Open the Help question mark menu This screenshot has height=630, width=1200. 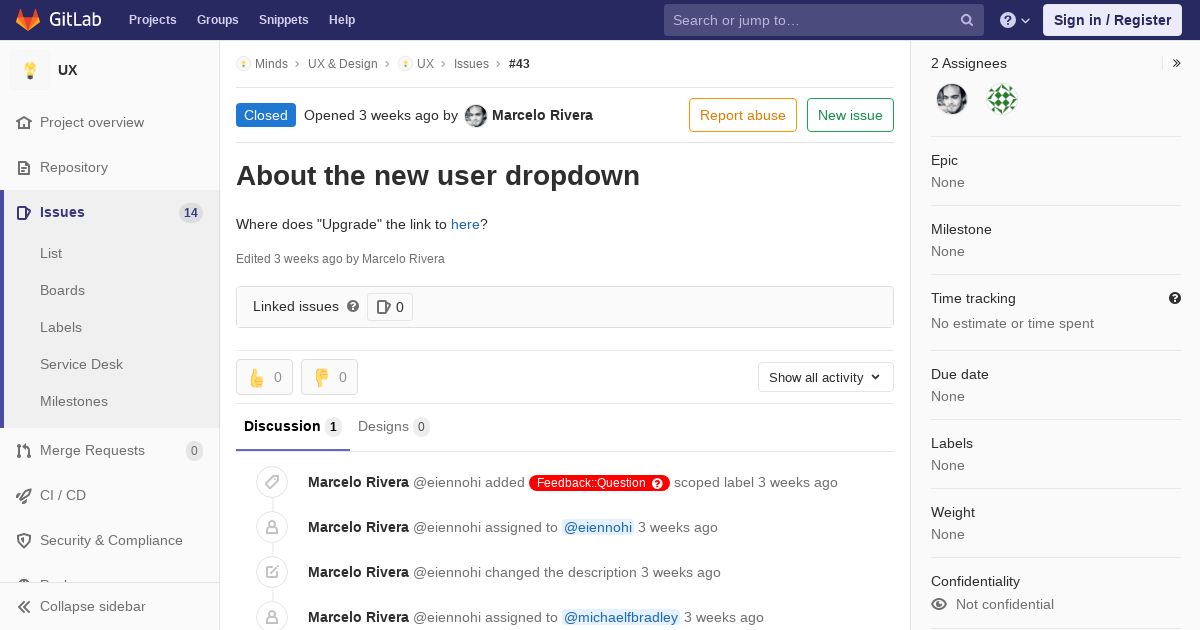(1014, 20)
